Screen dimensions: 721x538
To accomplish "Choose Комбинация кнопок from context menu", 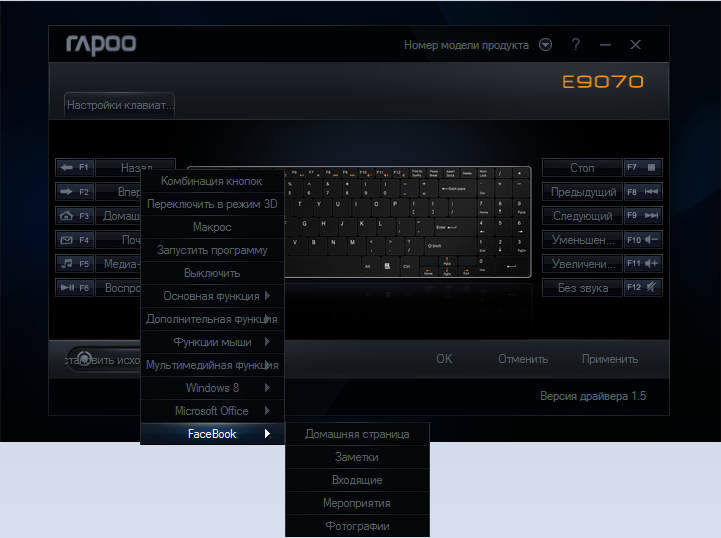I will tap(212, 181).
